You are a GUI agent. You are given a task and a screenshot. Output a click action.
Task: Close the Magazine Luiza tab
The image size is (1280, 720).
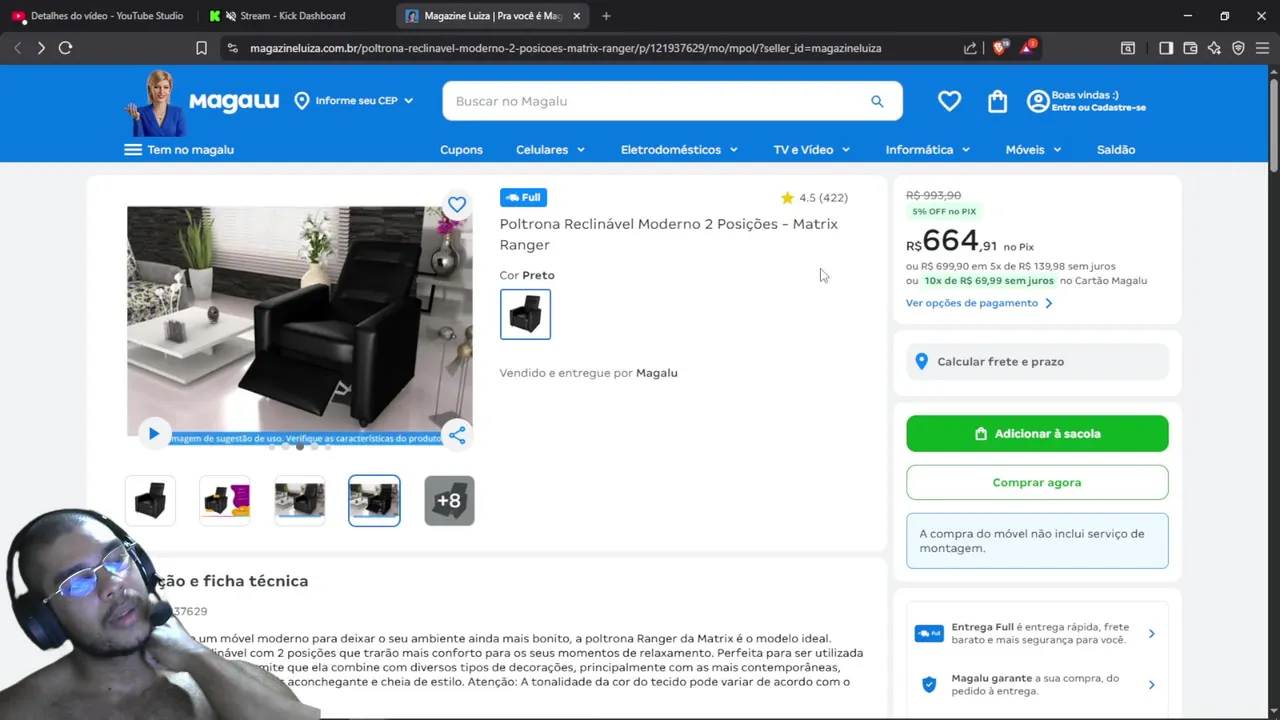(576, 16)
